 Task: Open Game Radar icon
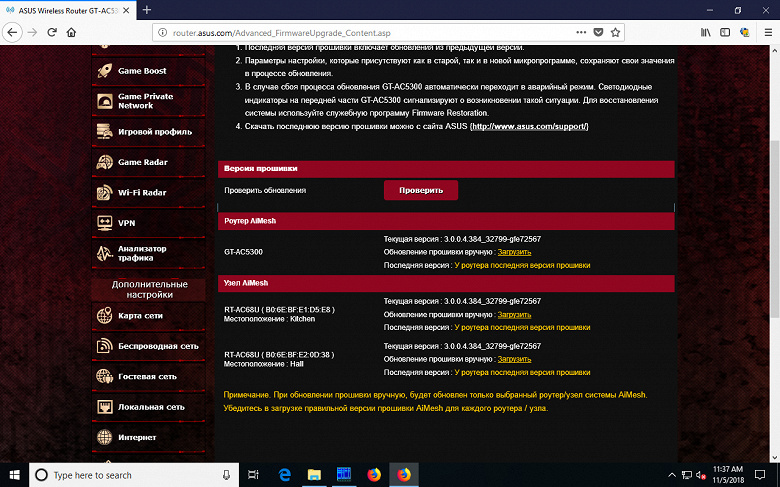(x=104, y=162)
